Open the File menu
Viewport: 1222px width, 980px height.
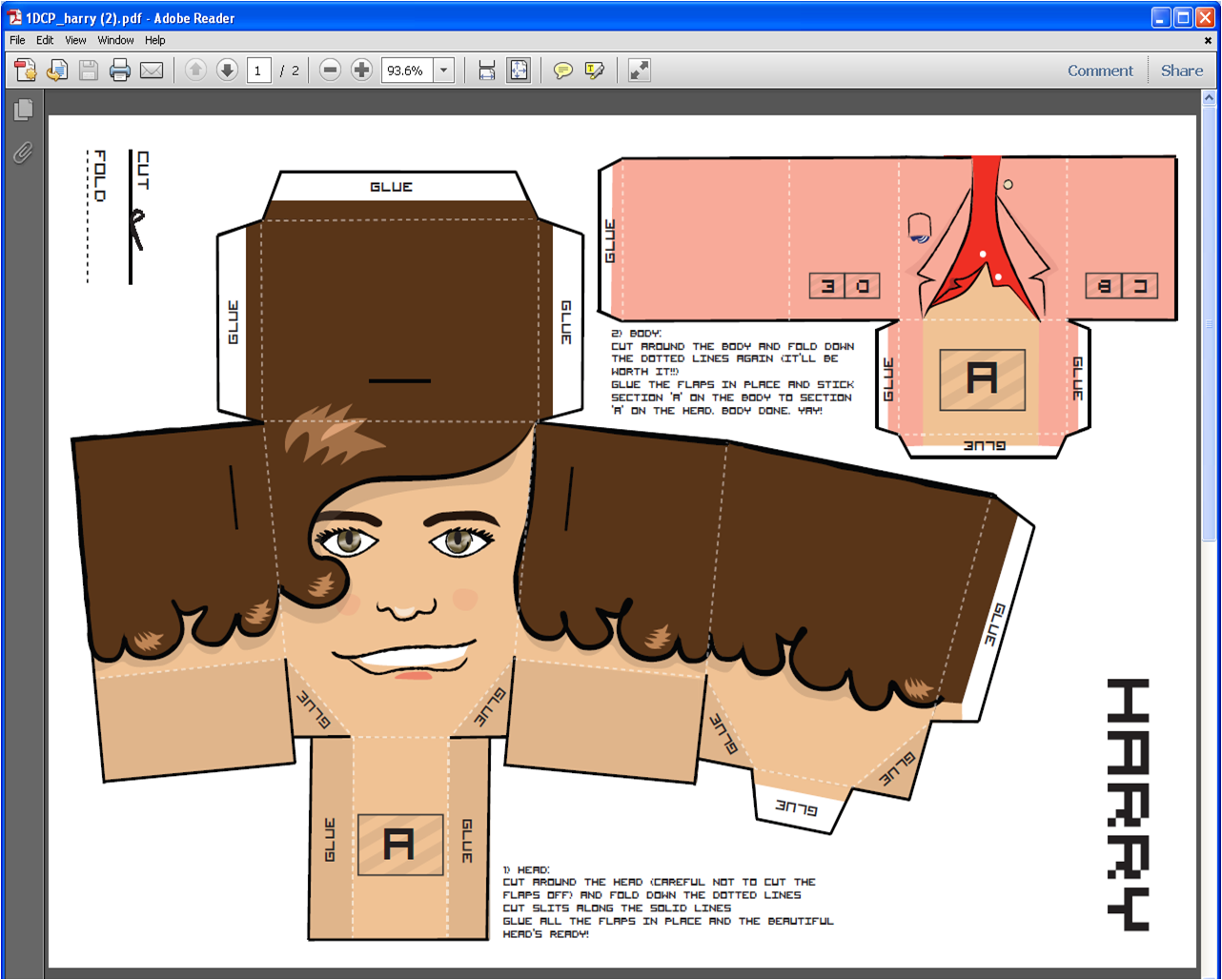(15, 40)
